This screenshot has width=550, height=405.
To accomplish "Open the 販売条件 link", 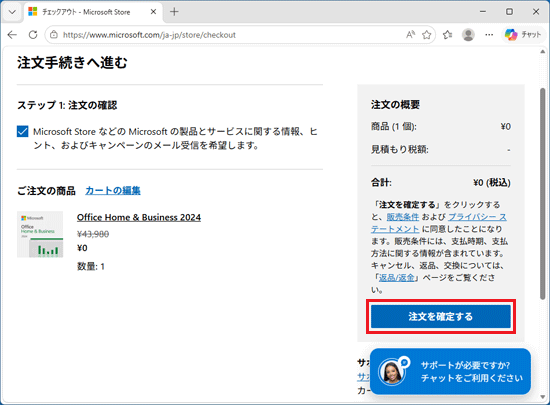I will [x=403, y=217].
